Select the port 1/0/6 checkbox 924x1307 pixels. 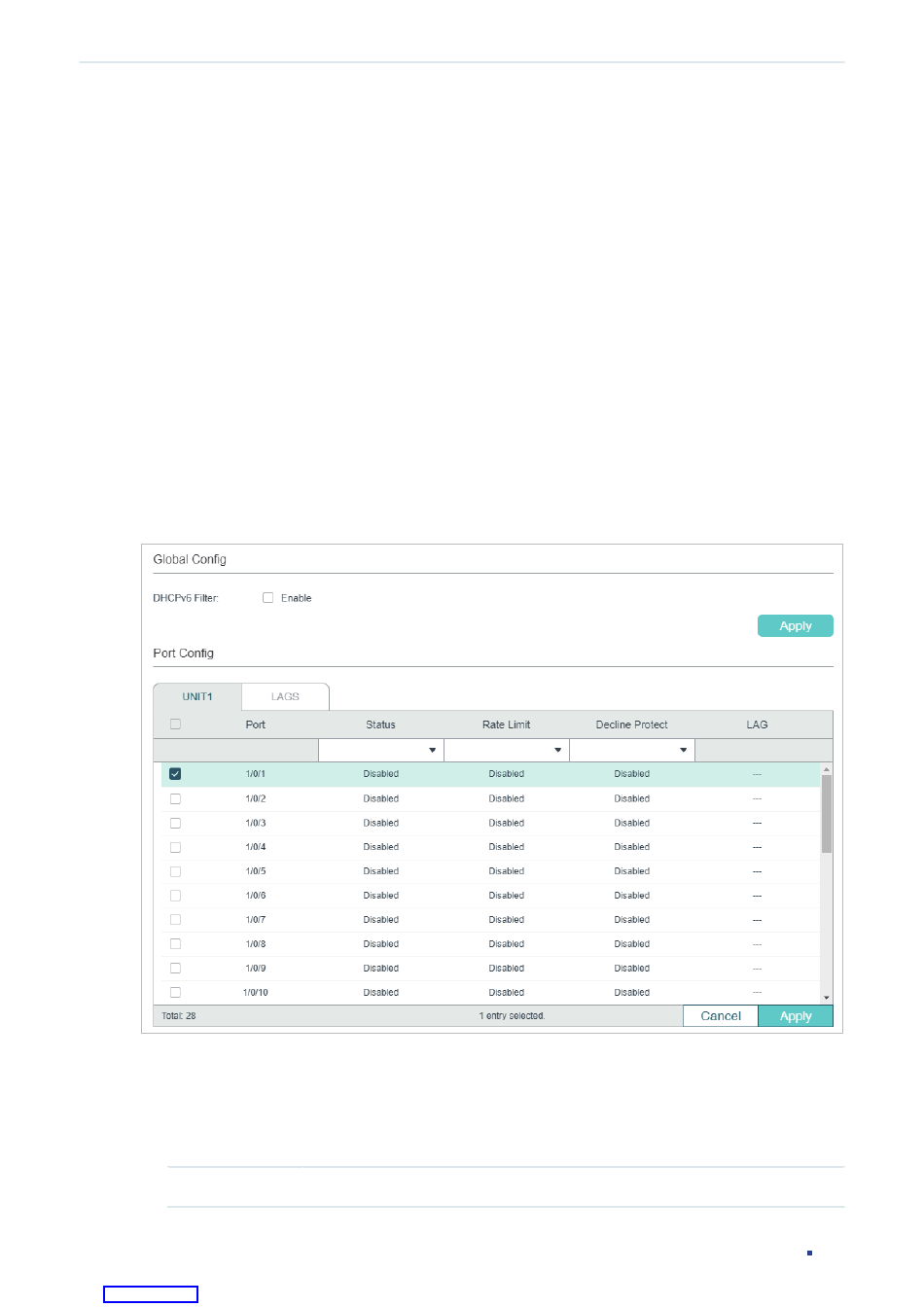[175, 896]
